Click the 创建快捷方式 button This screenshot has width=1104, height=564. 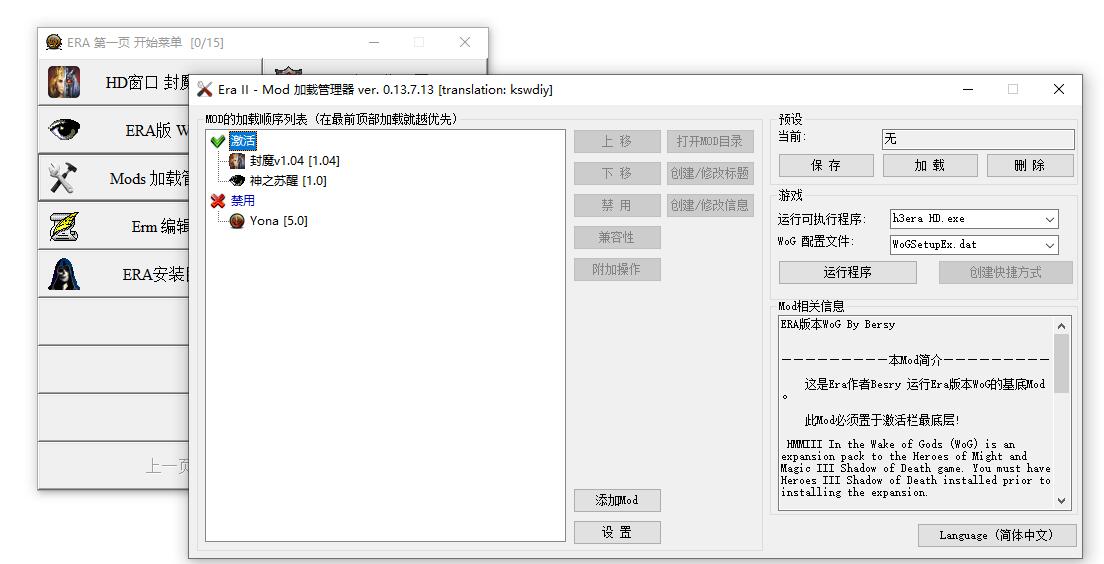[x=1005, y=272]
